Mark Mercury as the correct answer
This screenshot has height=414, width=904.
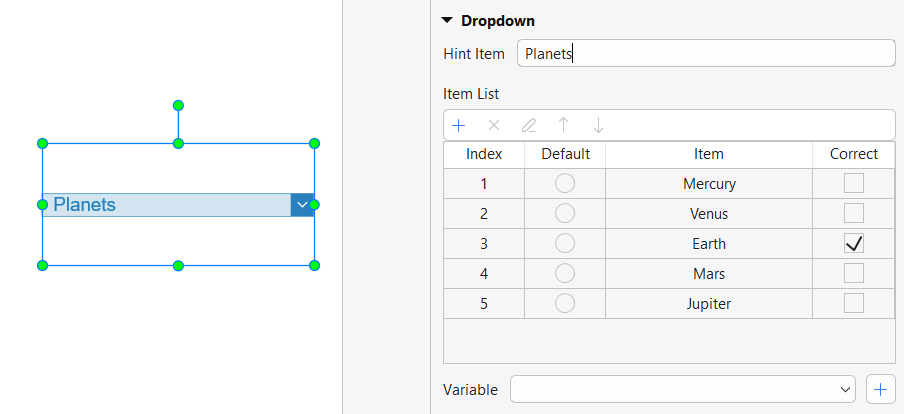click(853, 183)
